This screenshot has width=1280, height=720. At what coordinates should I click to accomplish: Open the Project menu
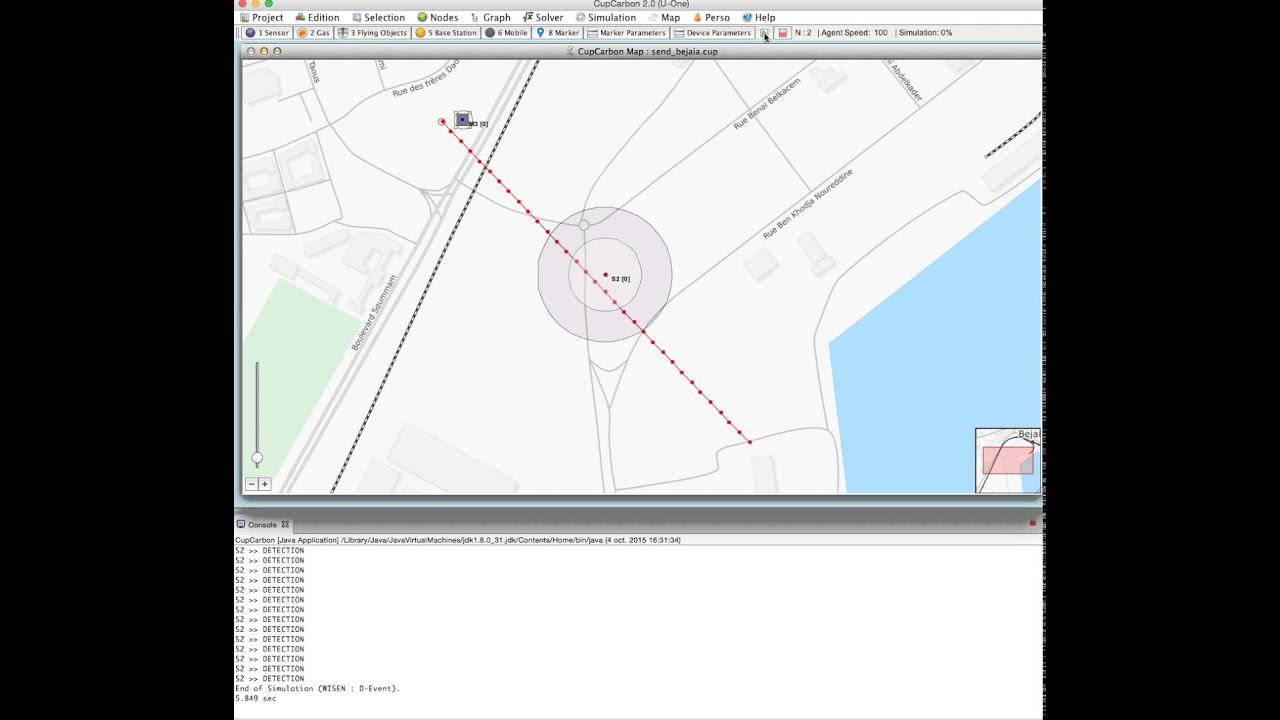click(262, 17)
